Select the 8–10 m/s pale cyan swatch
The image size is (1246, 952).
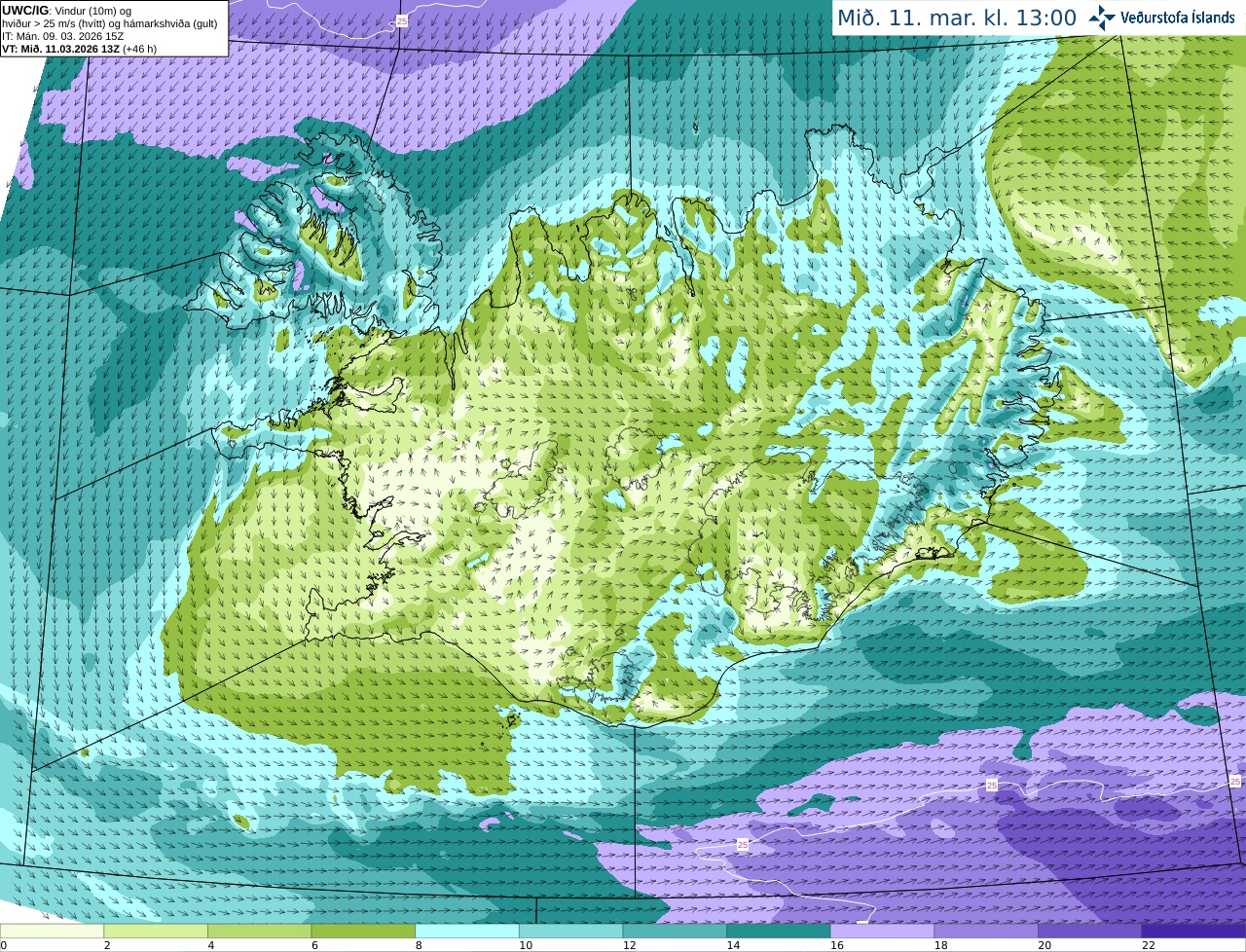click(467, 932)
